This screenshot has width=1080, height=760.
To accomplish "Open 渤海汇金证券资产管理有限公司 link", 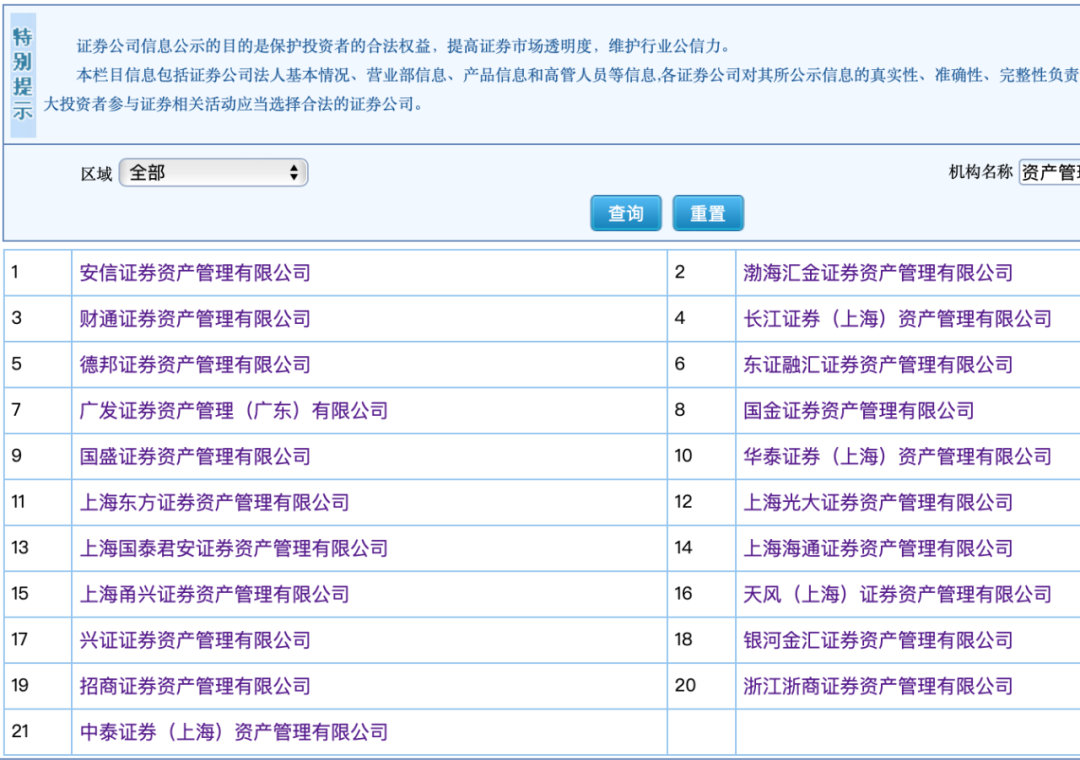I will pyautogui.click(x=878, y=273).
